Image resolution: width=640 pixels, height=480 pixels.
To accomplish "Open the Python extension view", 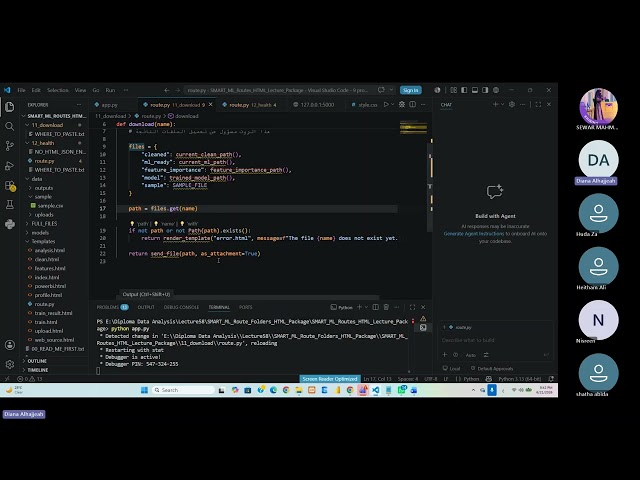I will [x=10, y=224].
